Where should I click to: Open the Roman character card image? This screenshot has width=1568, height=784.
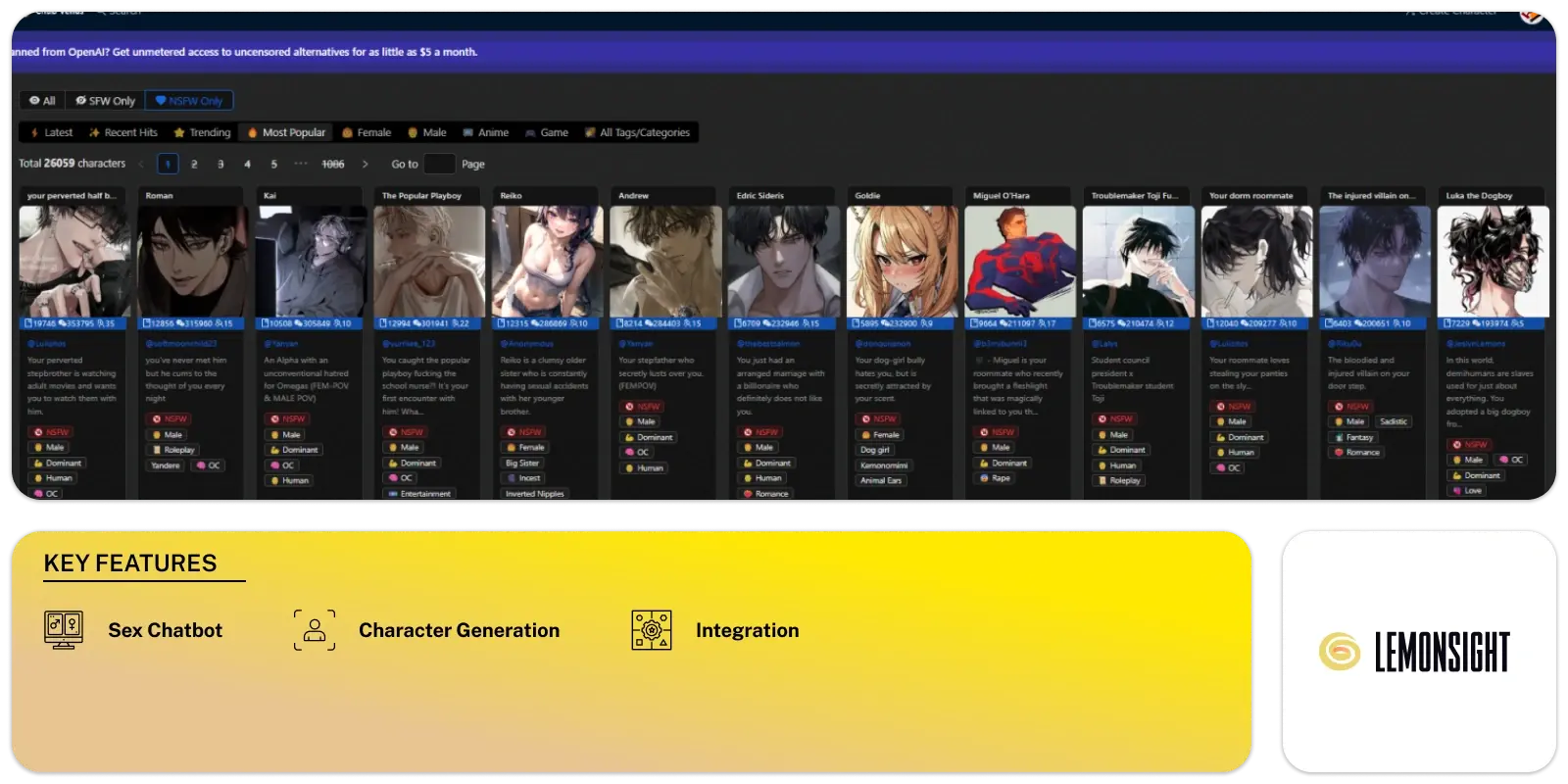tap(192, 261)
